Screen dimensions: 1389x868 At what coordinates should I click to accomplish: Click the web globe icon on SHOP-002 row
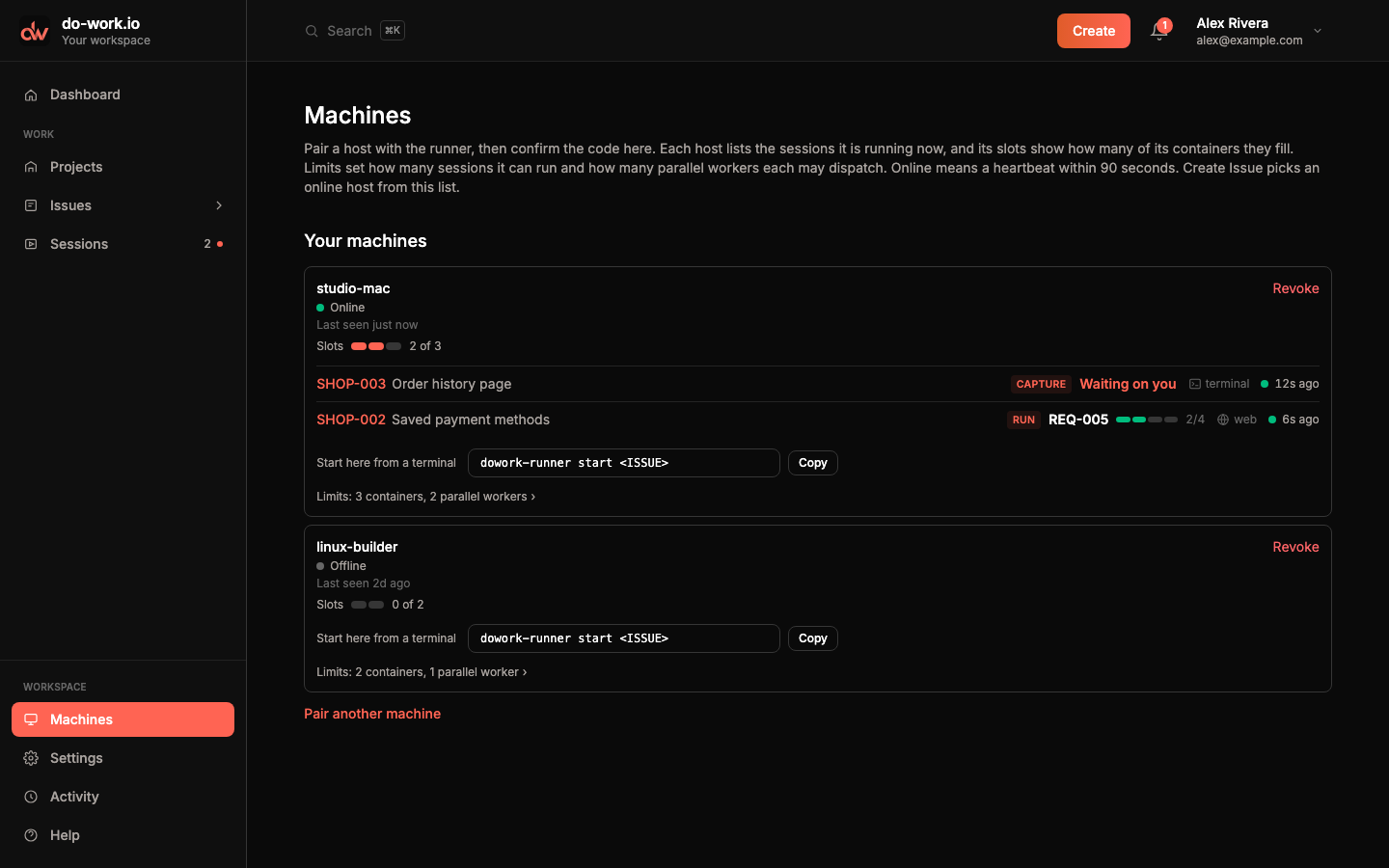coord(1223,420)
